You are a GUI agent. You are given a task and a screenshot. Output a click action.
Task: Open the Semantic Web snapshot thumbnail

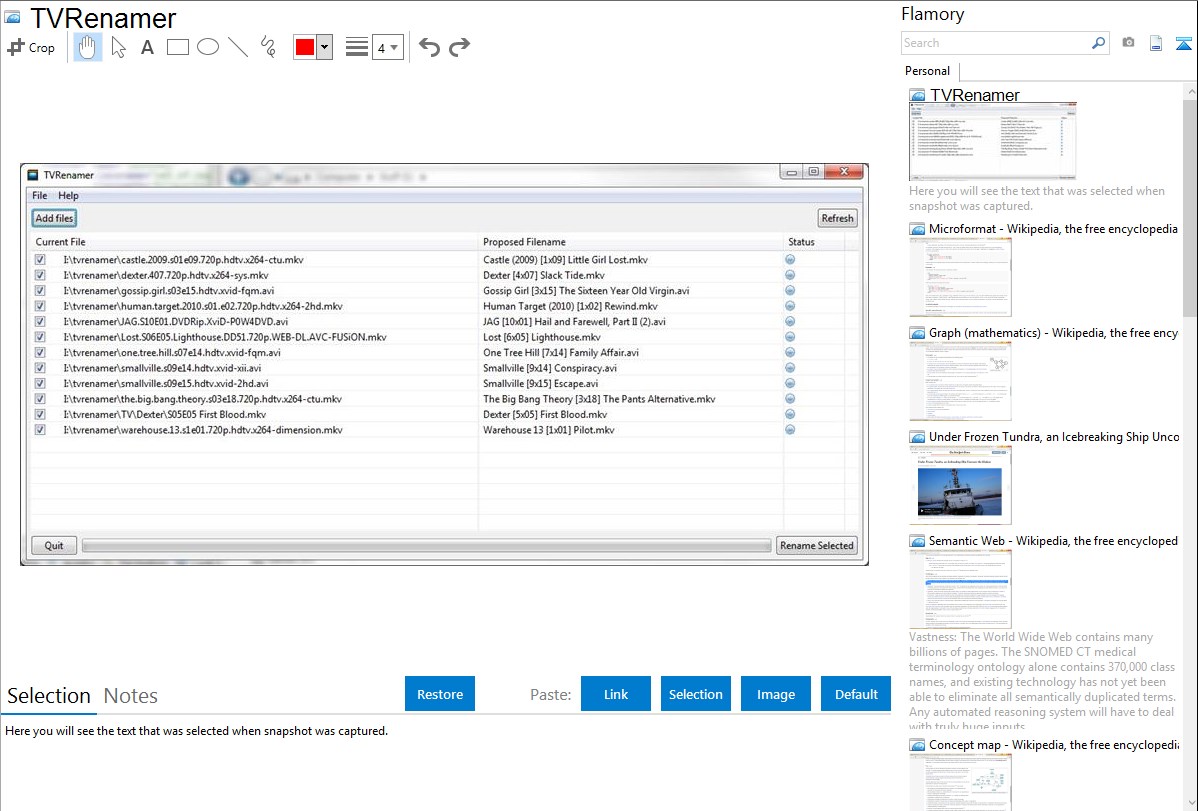coord(960,589)
